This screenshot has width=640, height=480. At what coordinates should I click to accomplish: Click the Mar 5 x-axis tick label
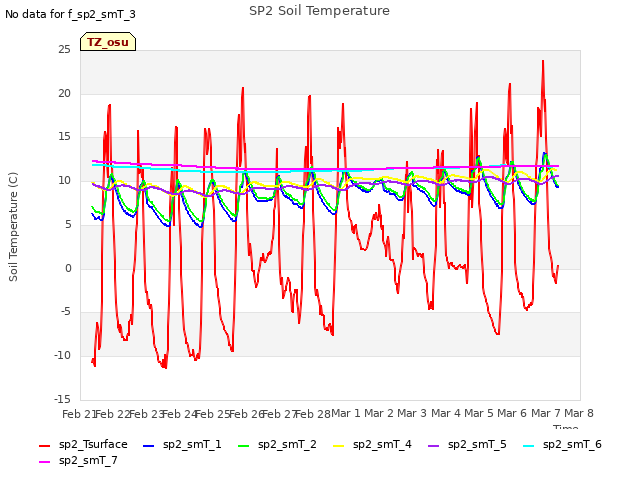[479, 413]
